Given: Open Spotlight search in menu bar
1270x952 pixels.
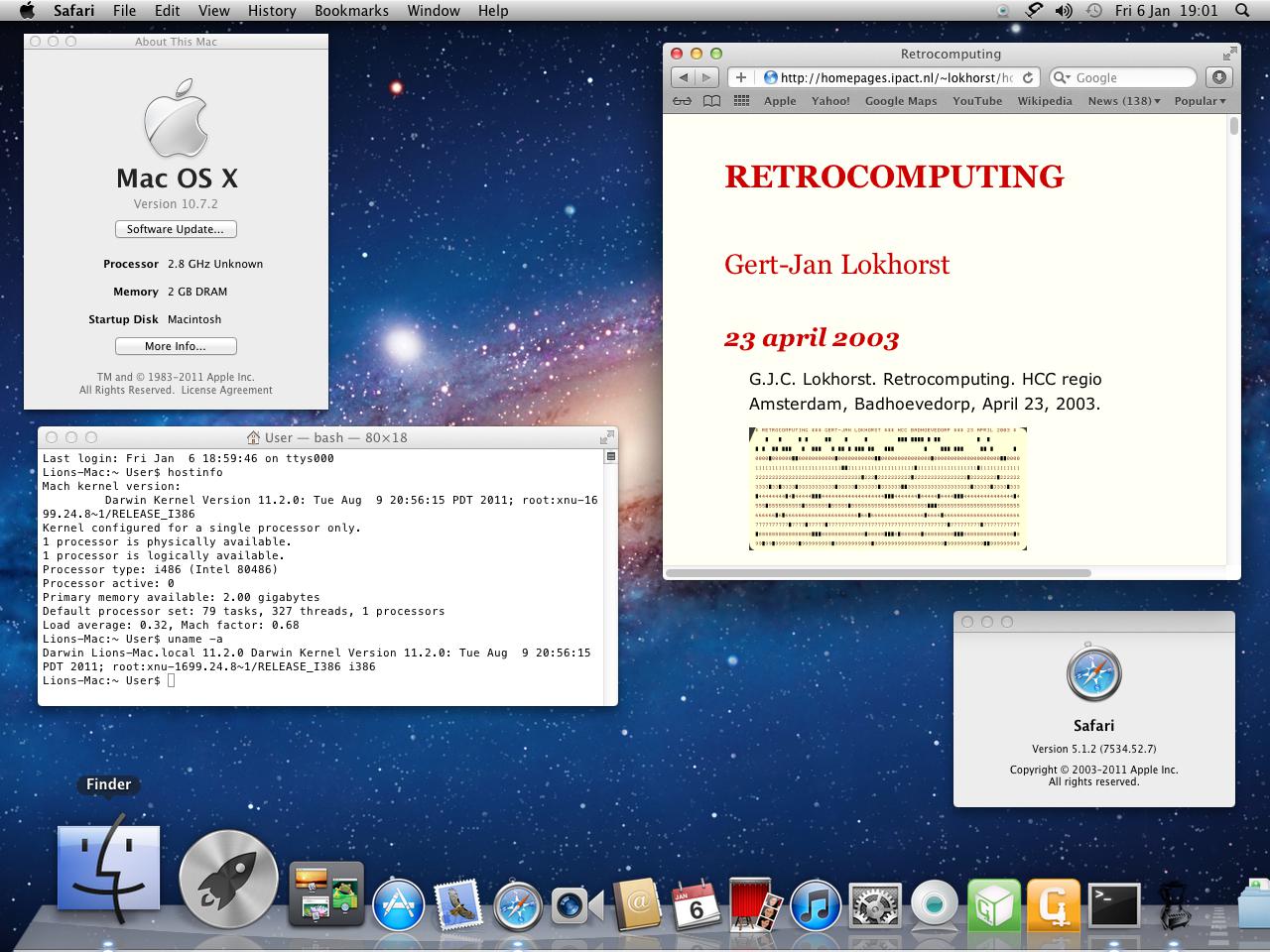Looking at the screenshot, I should point(1242,10).
